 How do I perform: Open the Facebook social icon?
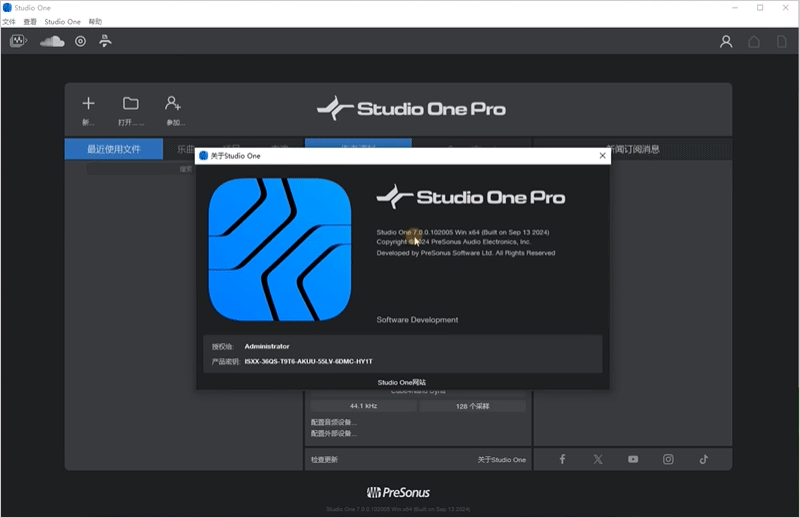(562, 459)
